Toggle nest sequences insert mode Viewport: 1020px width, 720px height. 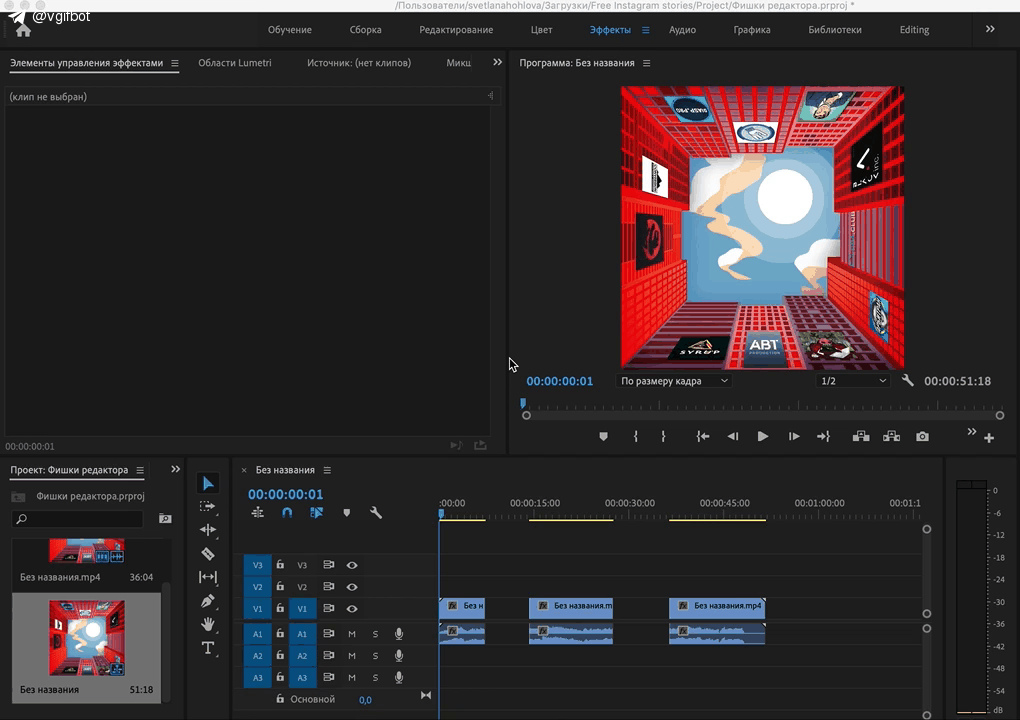pos(258,513)
